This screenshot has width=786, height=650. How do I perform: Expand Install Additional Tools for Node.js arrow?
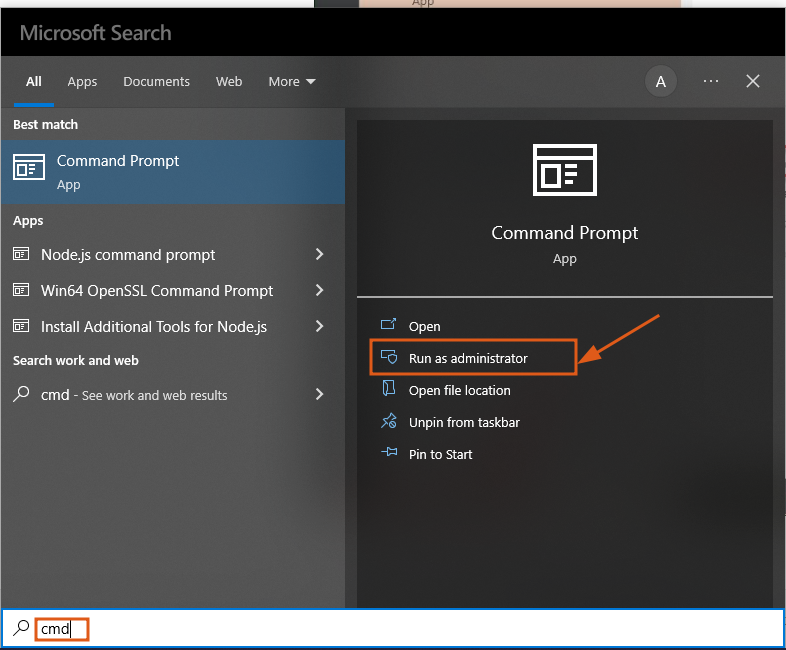pos(319,326)
